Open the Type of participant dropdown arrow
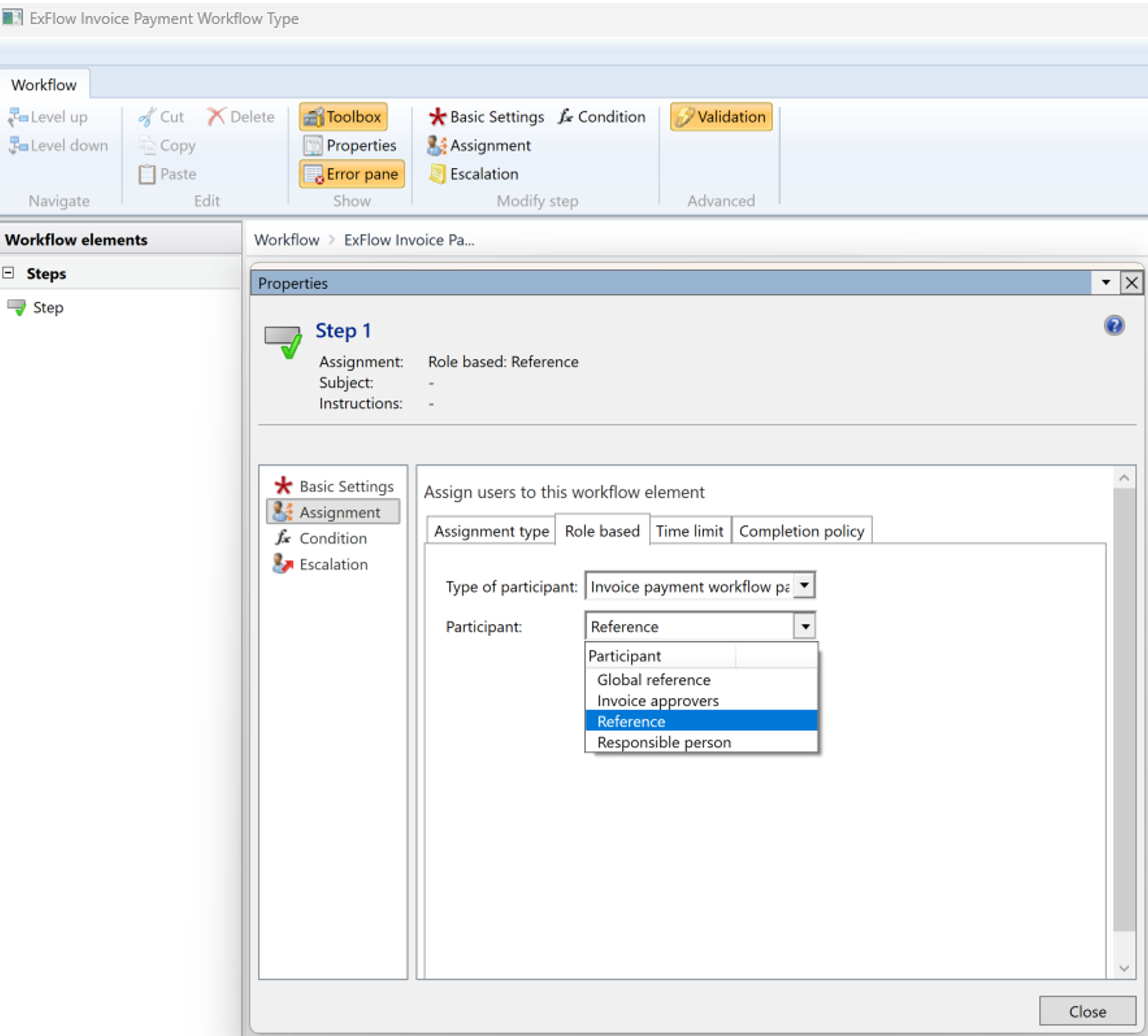The height and width of the screenshot is (1036, 1148). [x=804, y=586]
